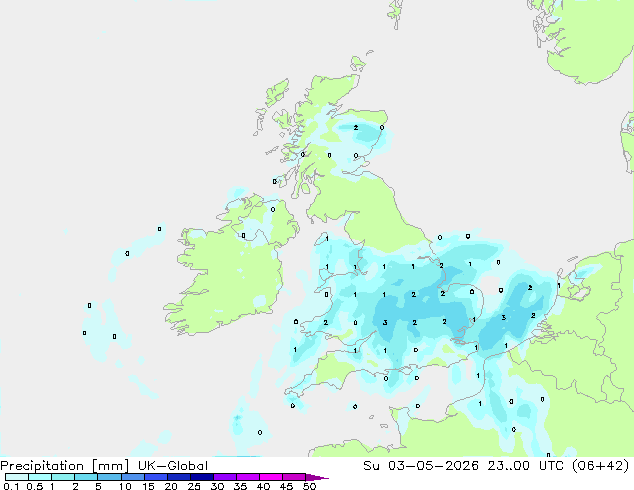Screen dimensions: 634x490
Task: Click the 40–45 mm bright magenta swatch
Action: 271,477
